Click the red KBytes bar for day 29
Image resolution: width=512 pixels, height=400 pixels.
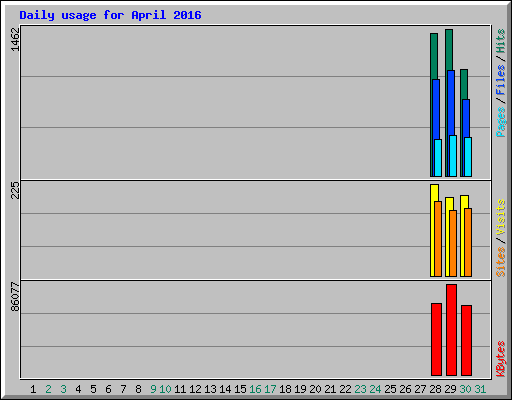[451, 330]
